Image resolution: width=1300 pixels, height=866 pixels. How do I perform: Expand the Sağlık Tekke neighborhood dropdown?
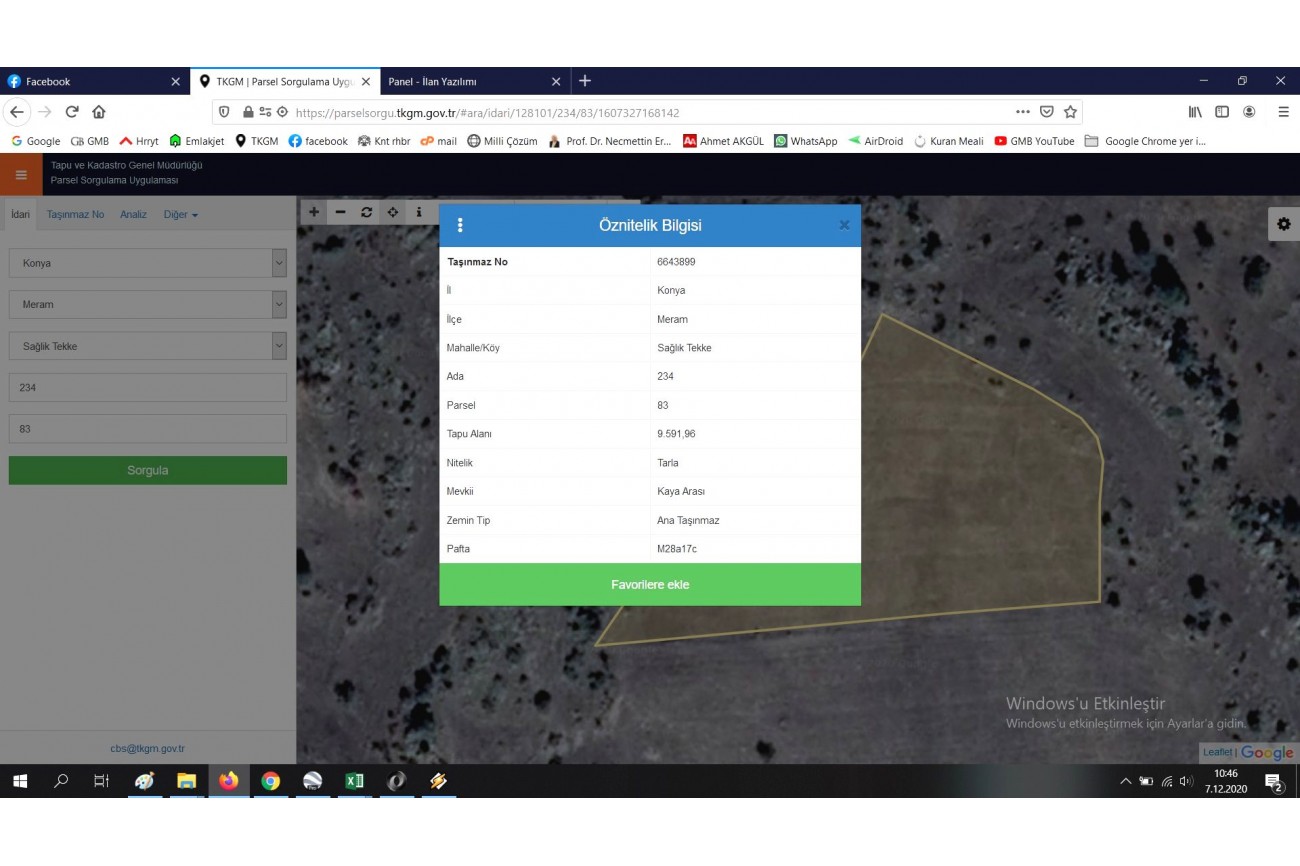278,346
